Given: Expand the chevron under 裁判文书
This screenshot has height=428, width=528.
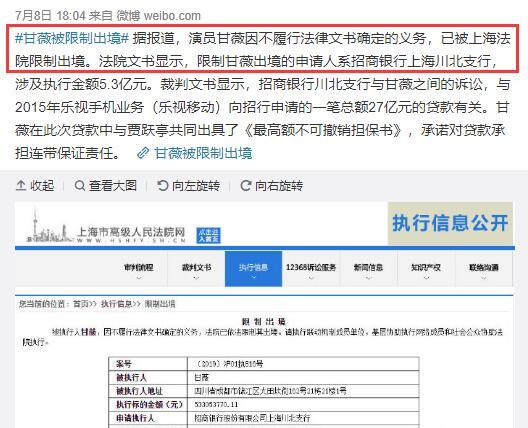Looking at the screenshot, I should (196, 278).
